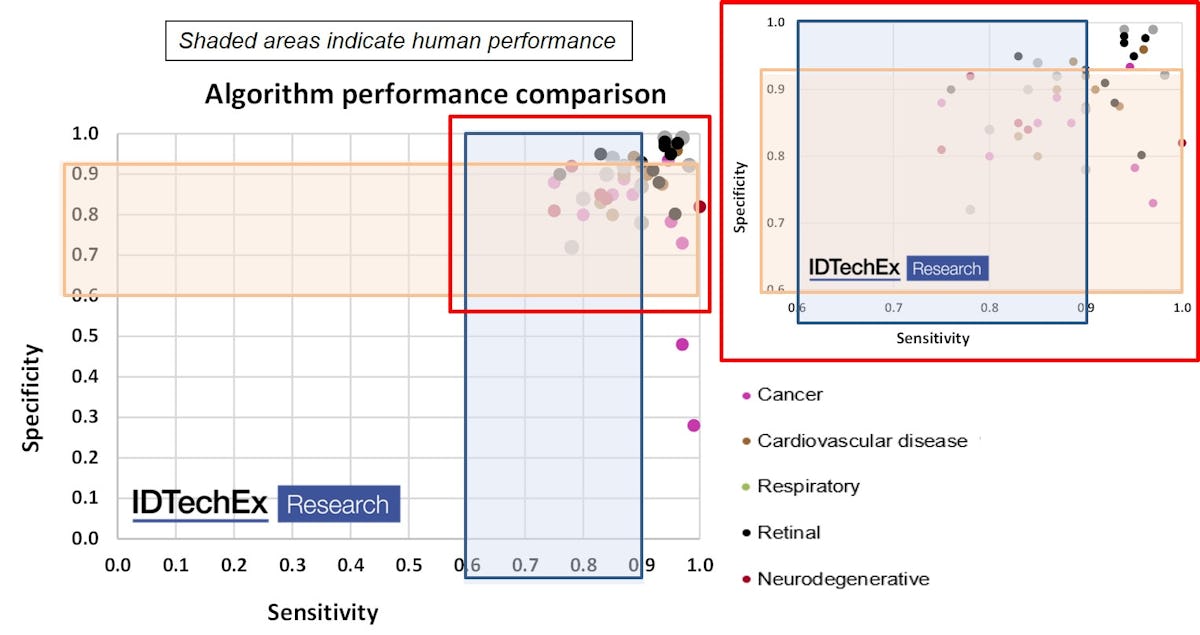Click the Neurodegenerative legend dot

click(x=745, y=580)
